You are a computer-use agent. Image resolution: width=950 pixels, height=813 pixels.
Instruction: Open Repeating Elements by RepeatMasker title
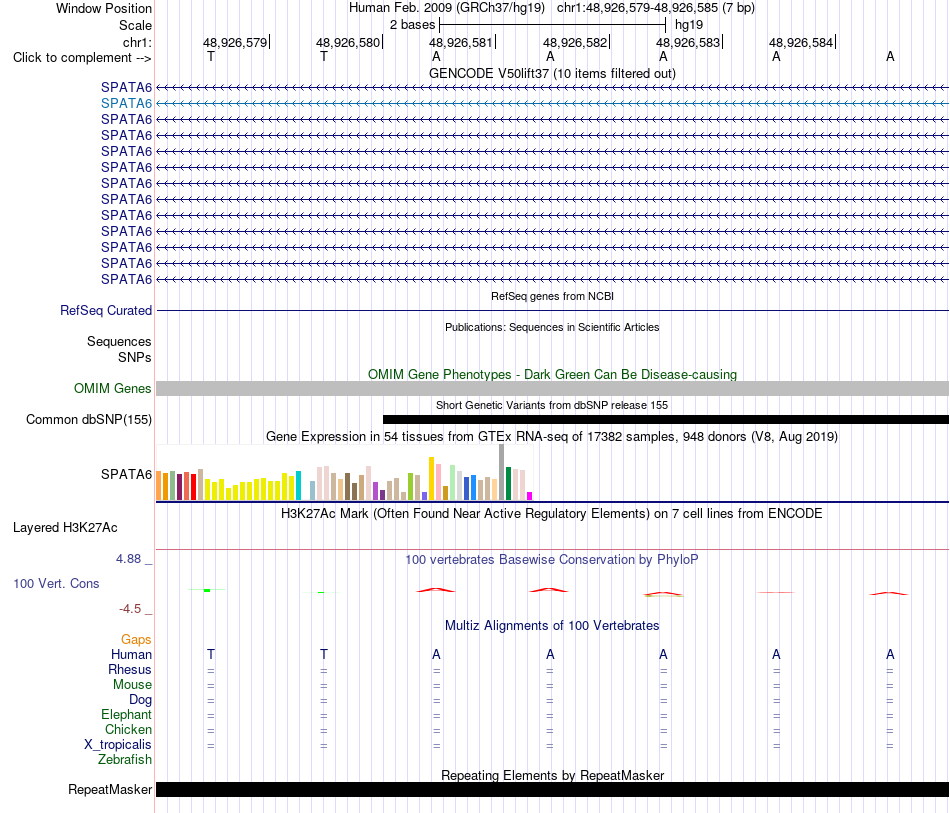click(552, 775)
